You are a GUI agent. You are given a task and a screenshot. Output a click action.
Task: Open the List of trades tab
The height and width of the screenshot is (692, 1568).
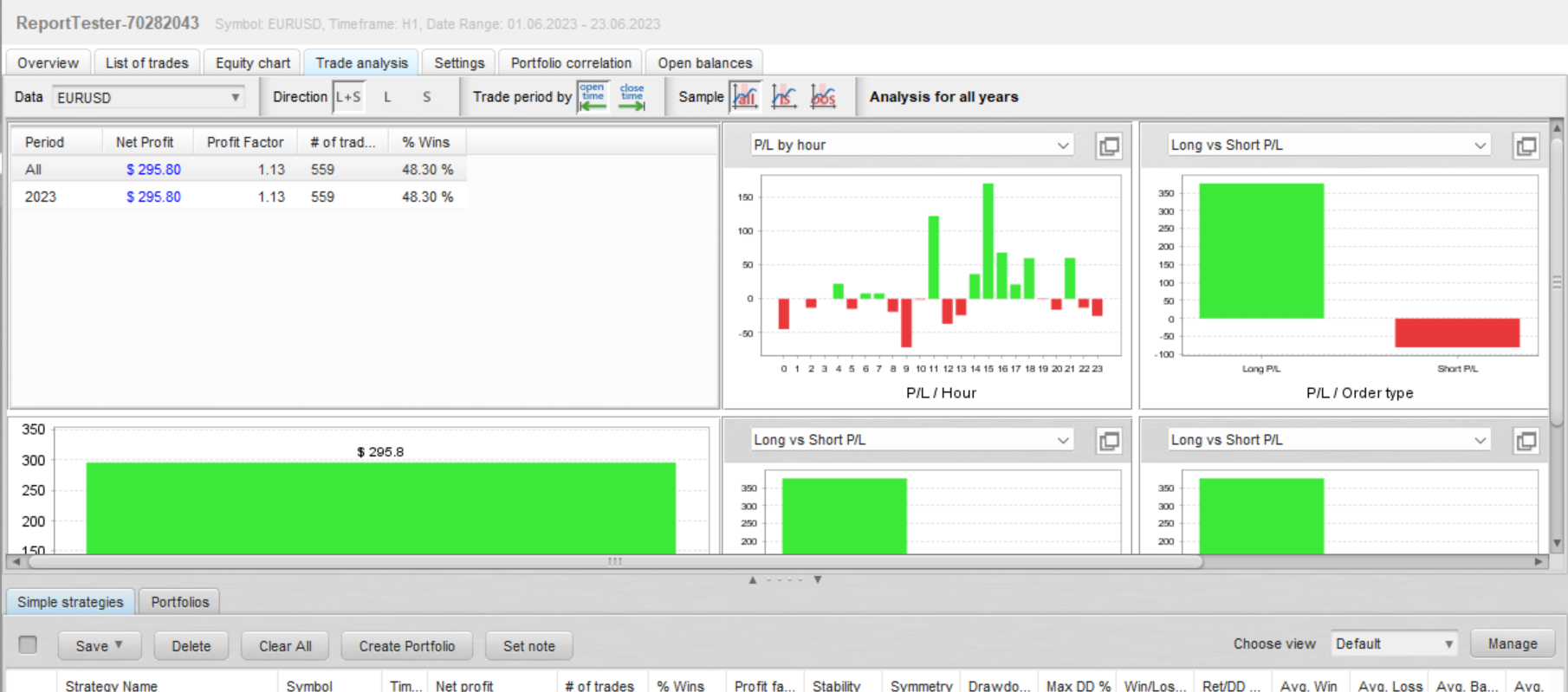[146, 63]
